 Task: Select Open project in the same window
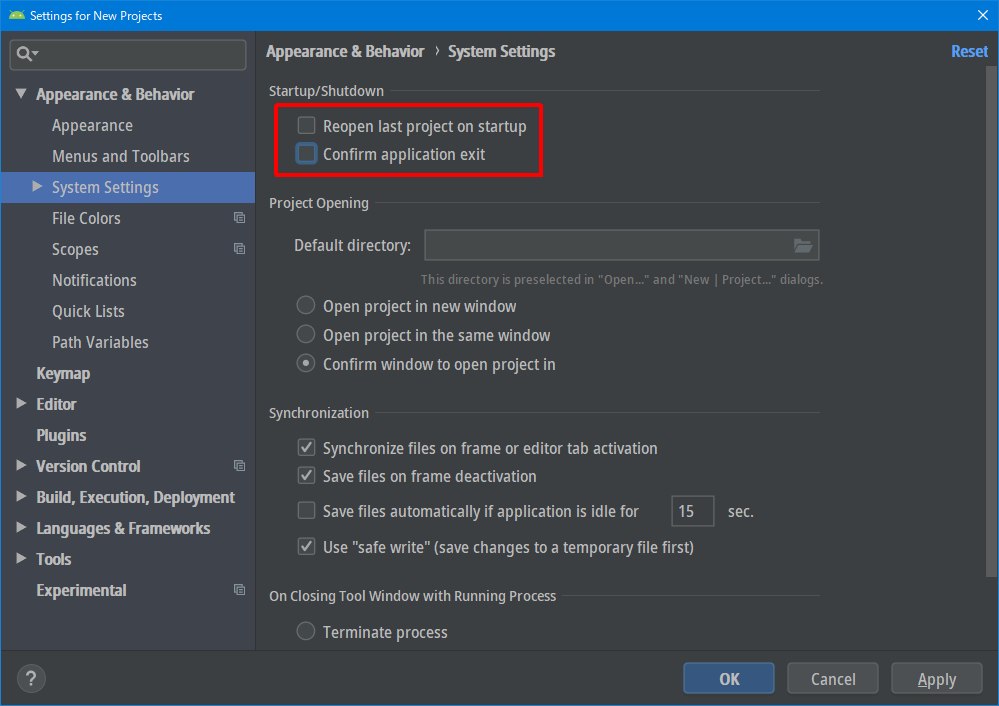pos(306,334)
